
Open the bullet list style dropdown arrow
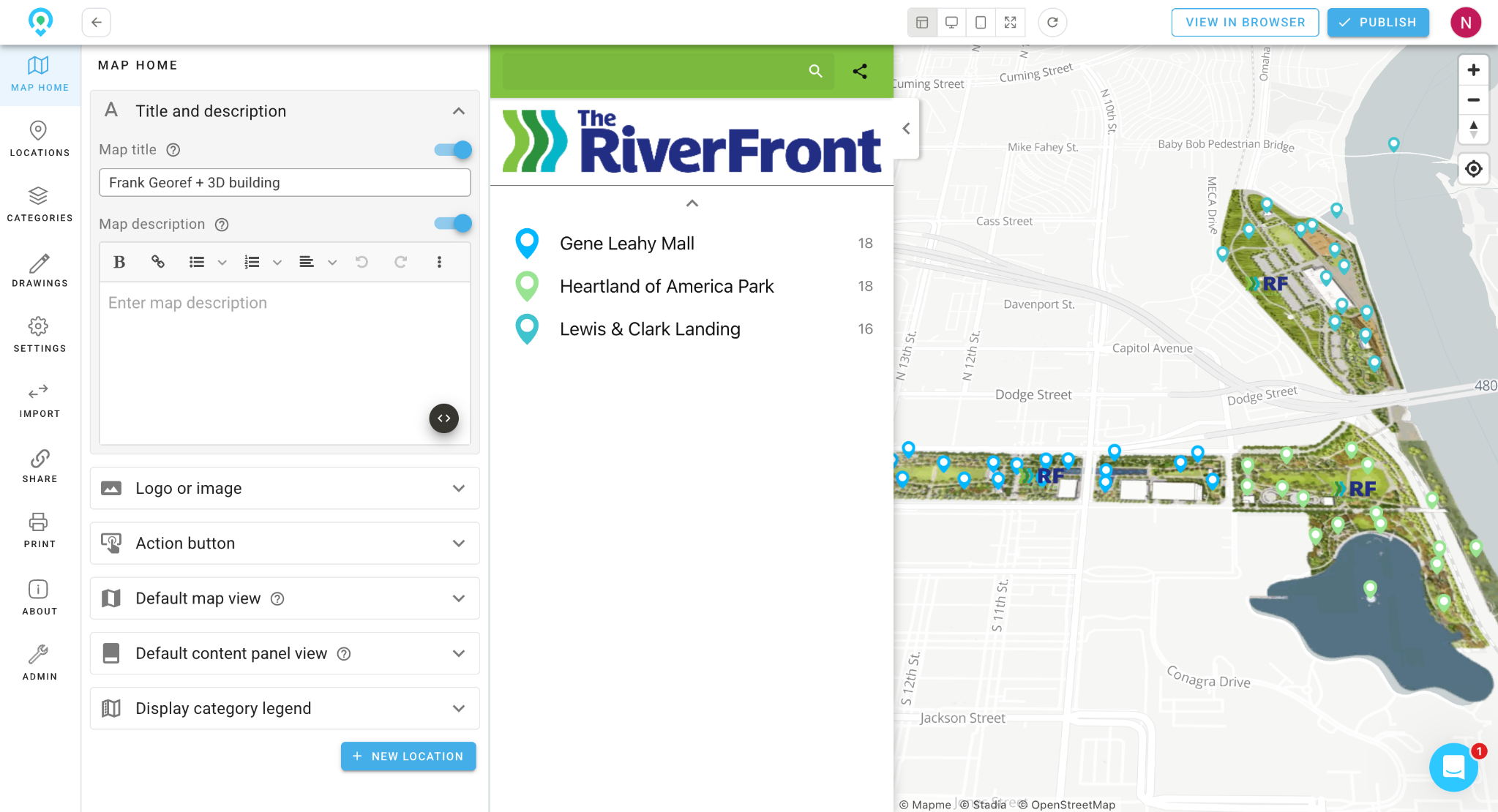(222, 262)
